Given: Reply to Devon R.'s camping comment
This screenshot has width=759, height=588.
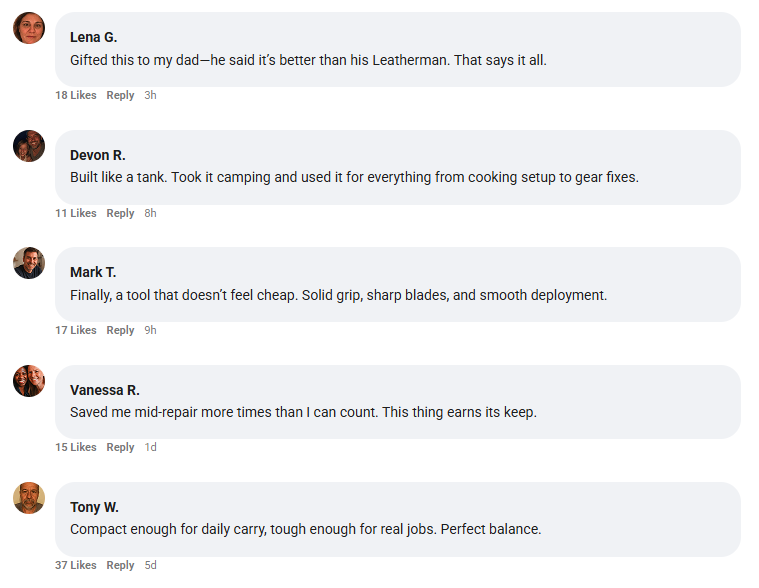Looking at the screenshot, I should point(120,213).
